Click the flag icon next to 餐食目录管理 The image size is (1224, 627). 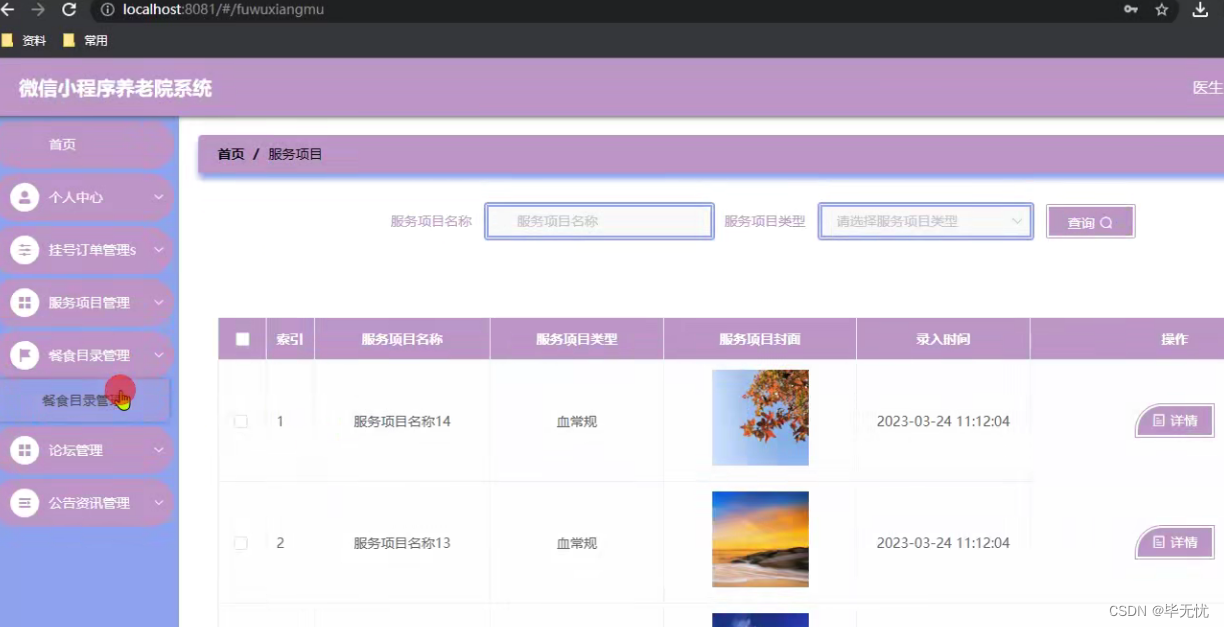coord(23,354)
